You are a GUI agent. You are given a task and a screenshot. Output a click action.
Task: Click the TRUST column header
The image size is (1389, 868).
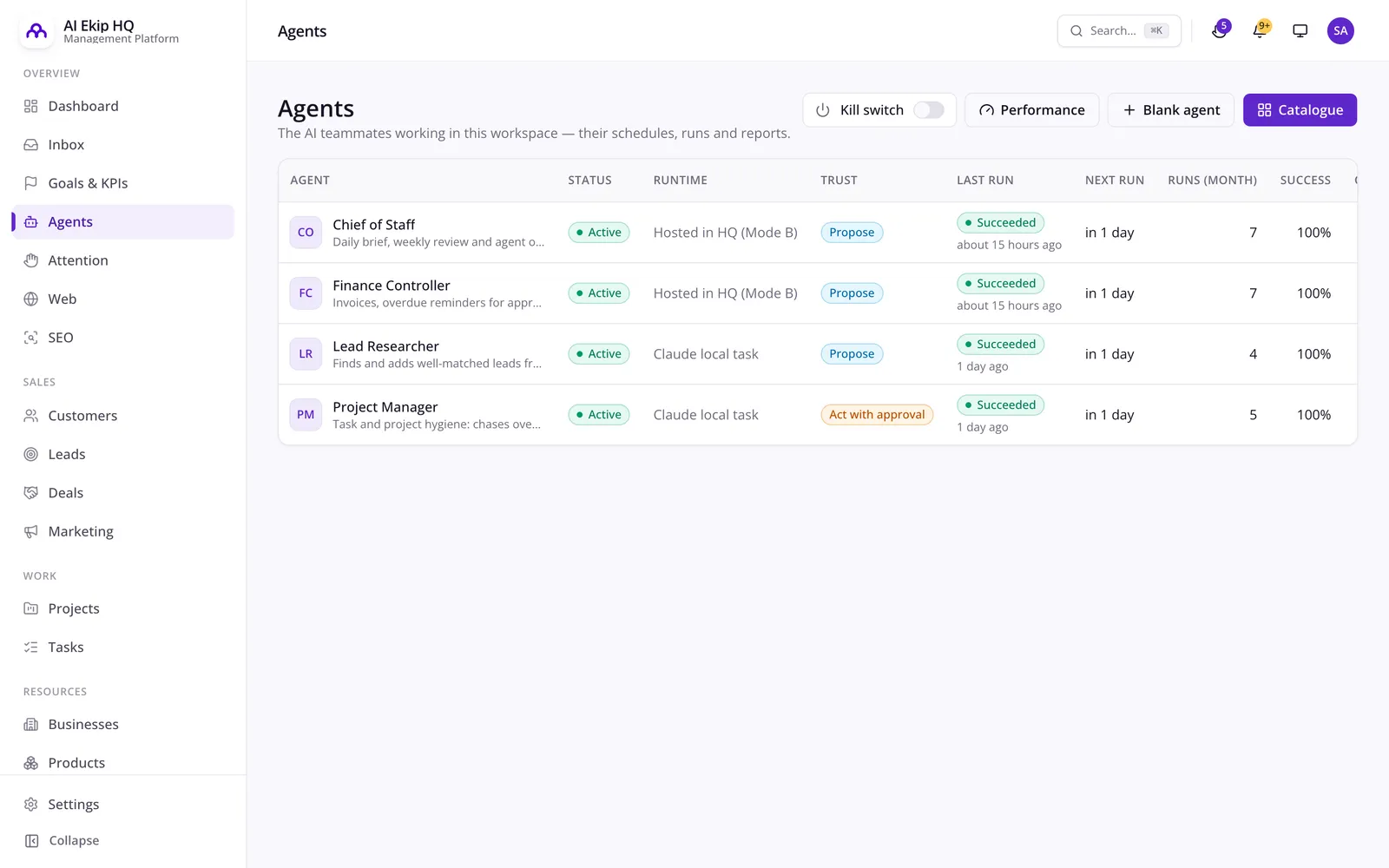[x=839, y=181]
